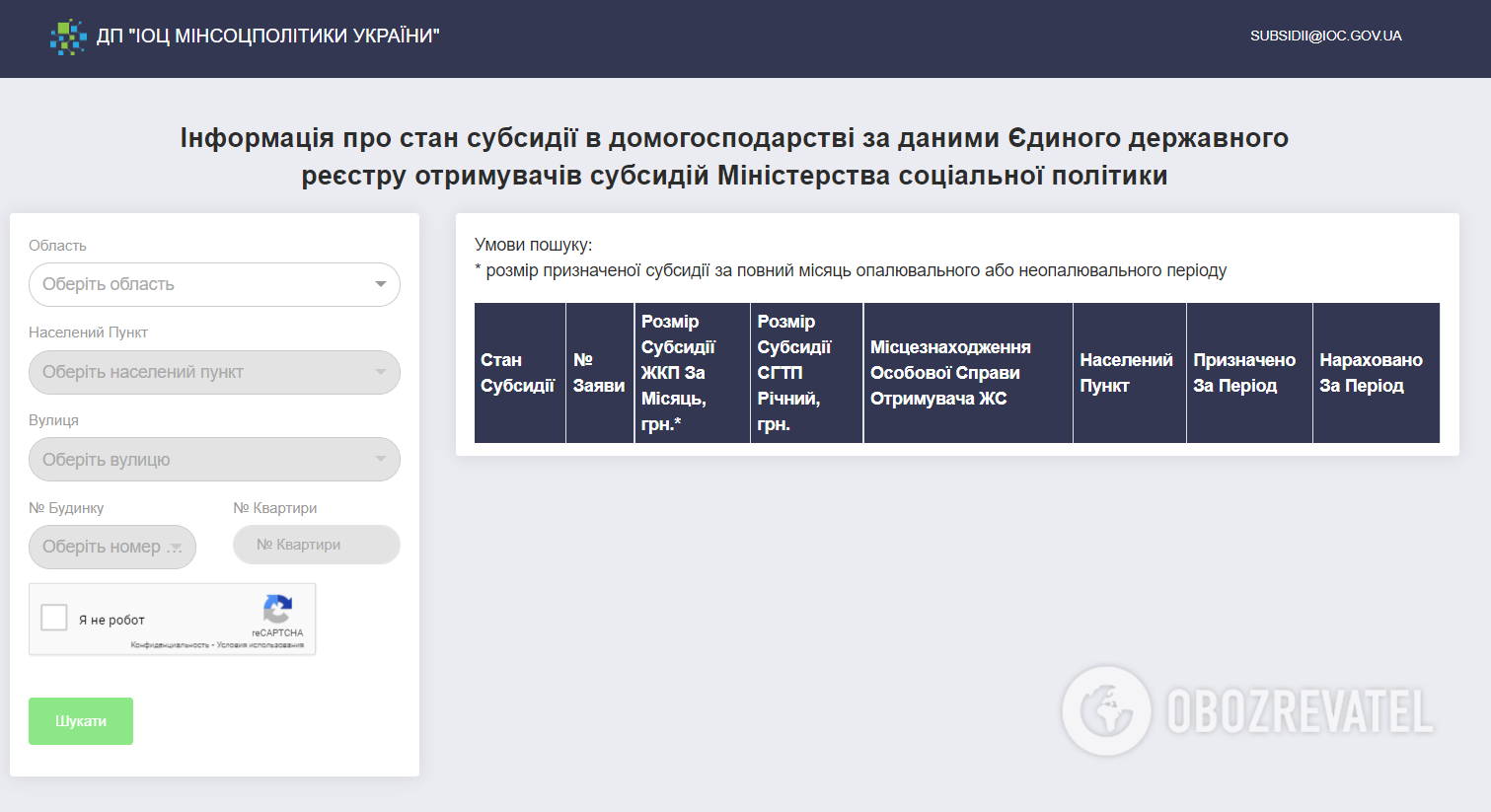Image resolution: width=1491 pixels, height=812 pixels.
Task: Click the "№ Заяви" column header
Action: tap(600, 373)
